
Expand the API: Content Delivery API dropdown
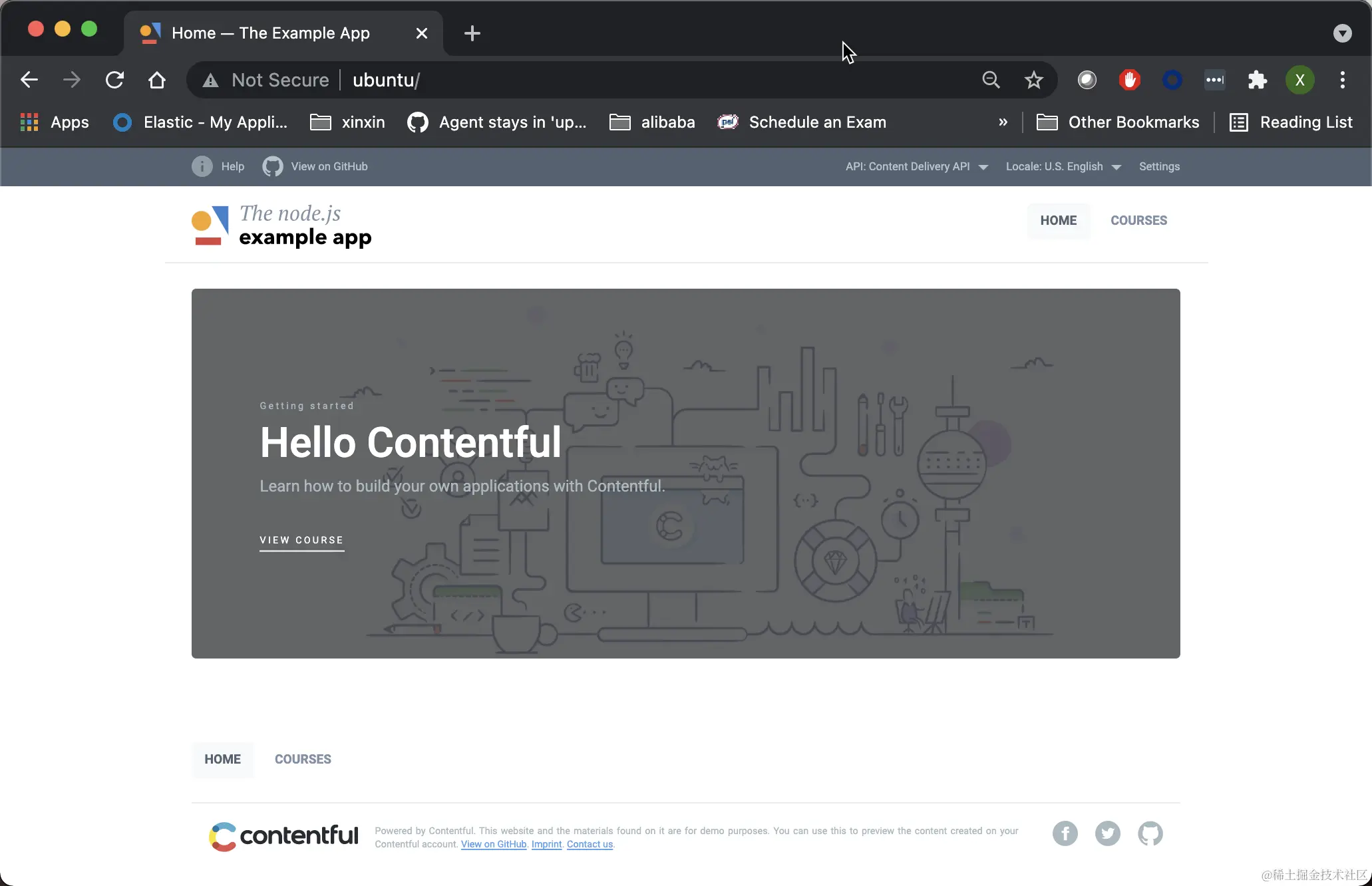(916, 166)
